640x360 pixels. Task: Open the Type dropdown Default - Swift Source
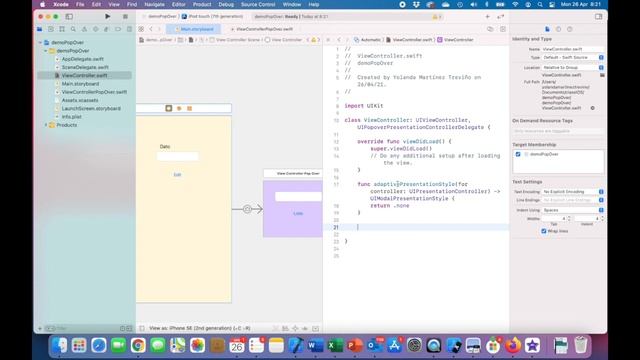tap(573, 58)
